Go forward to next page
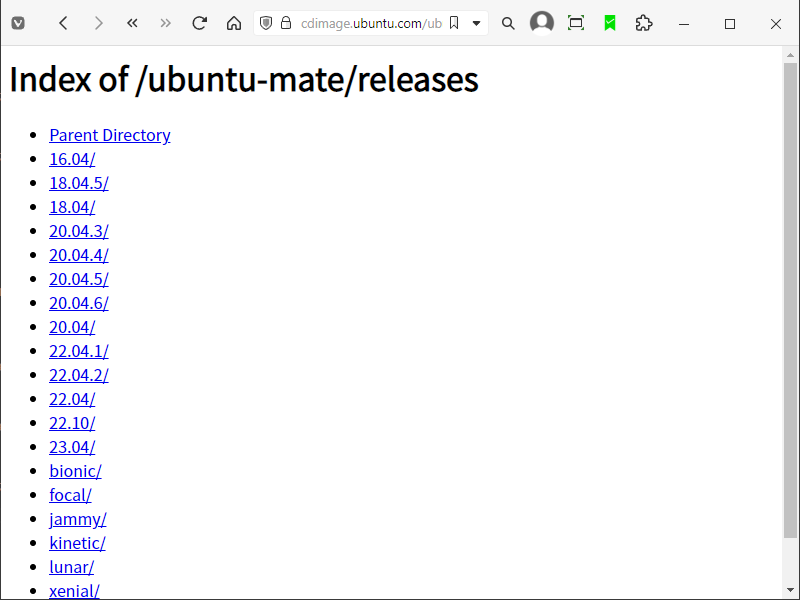This screenshot has width=800, height=600. pos(98,23)
